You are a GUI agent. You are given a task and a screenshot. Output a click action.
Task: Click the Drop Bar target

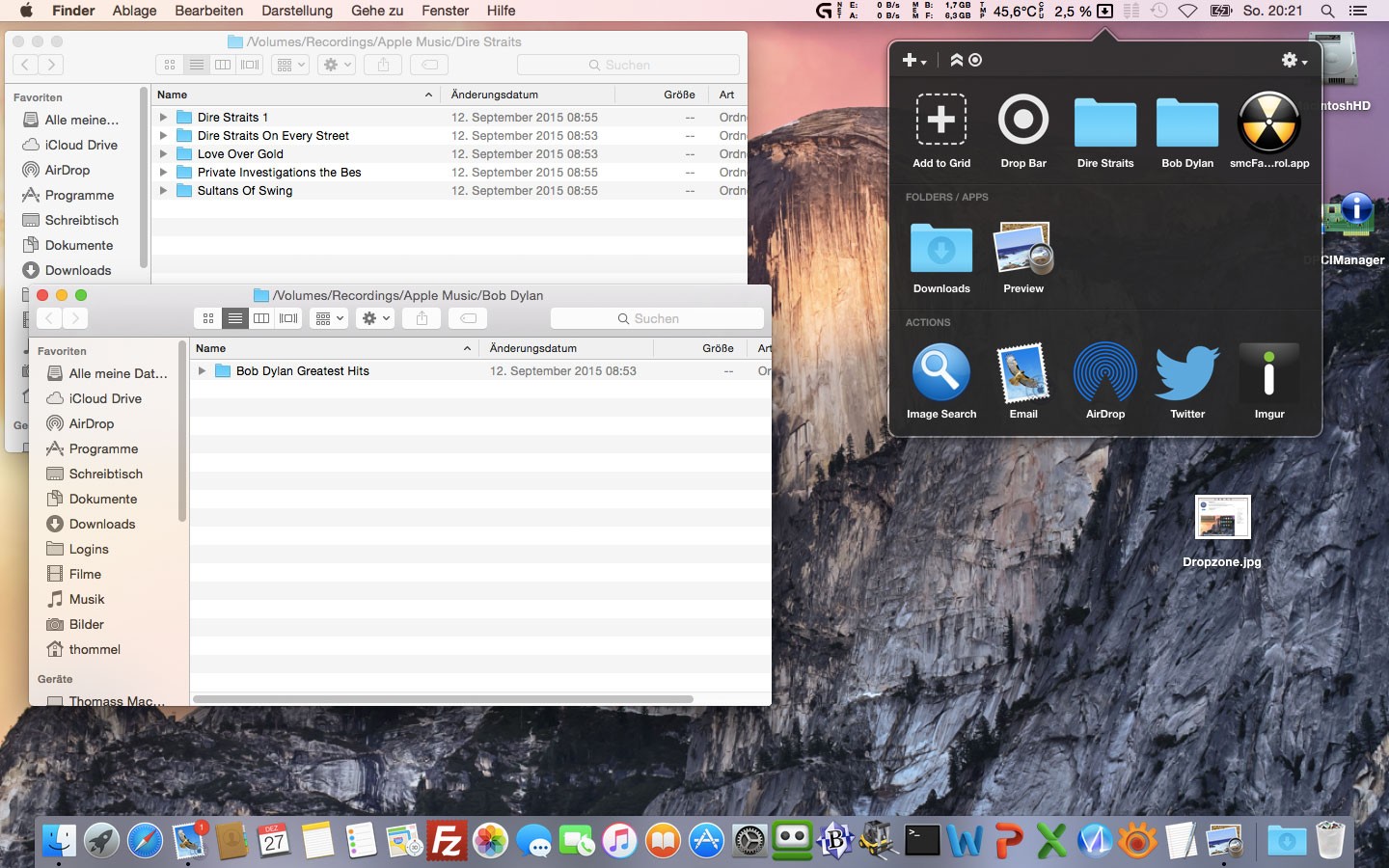pos(1022,121)
